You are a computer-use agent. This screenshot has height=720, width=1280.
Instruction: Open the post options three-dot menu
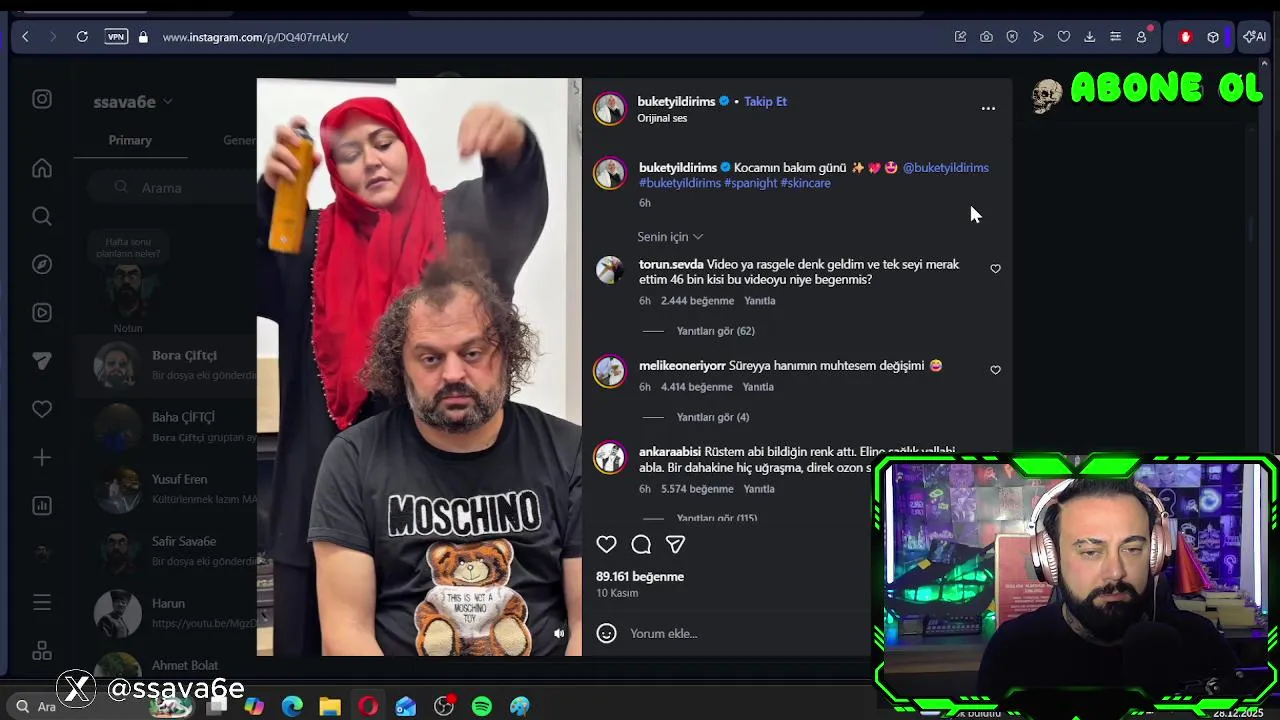coord(988,108)
